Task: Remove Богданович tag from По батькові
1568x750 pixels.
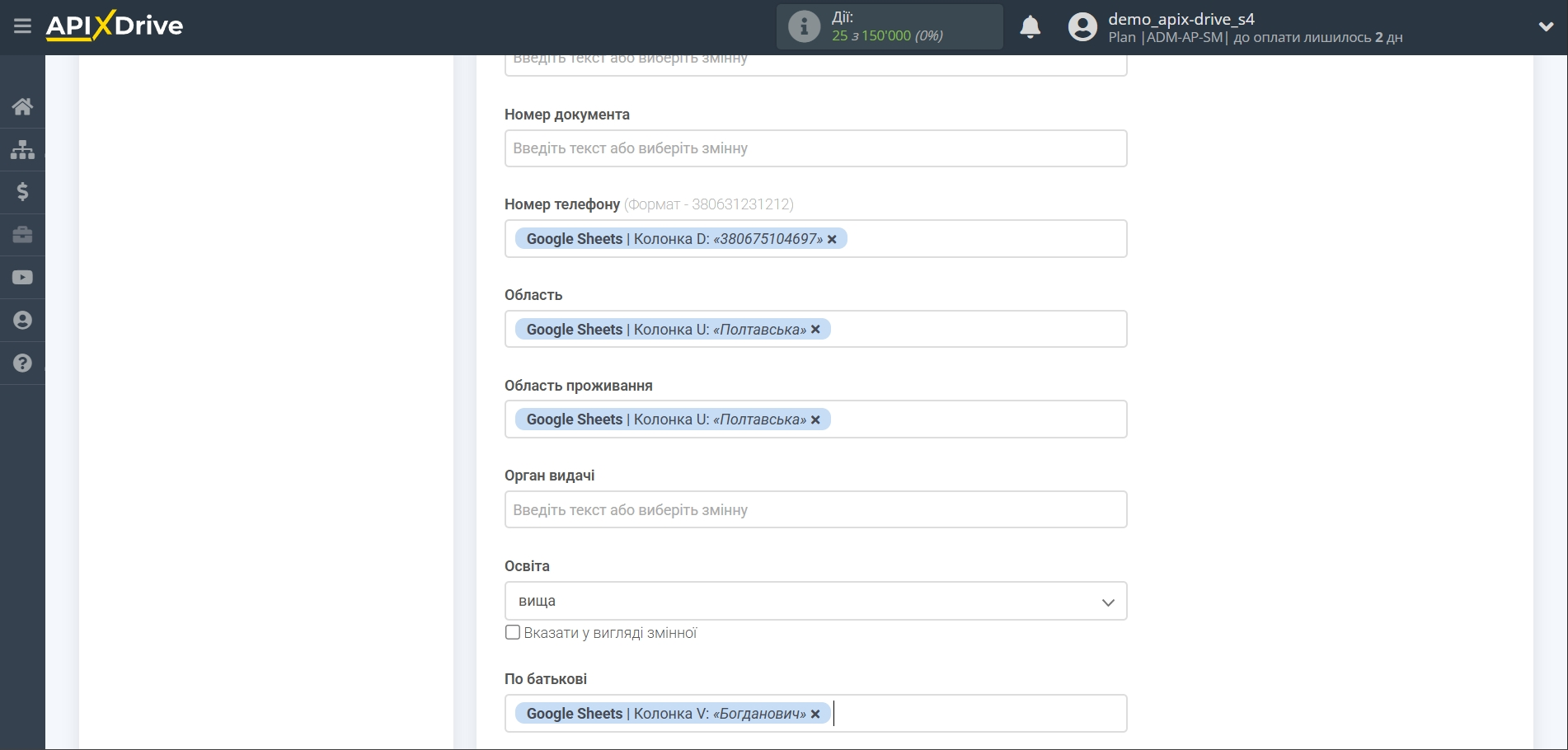Action: [x=815, y=714]
